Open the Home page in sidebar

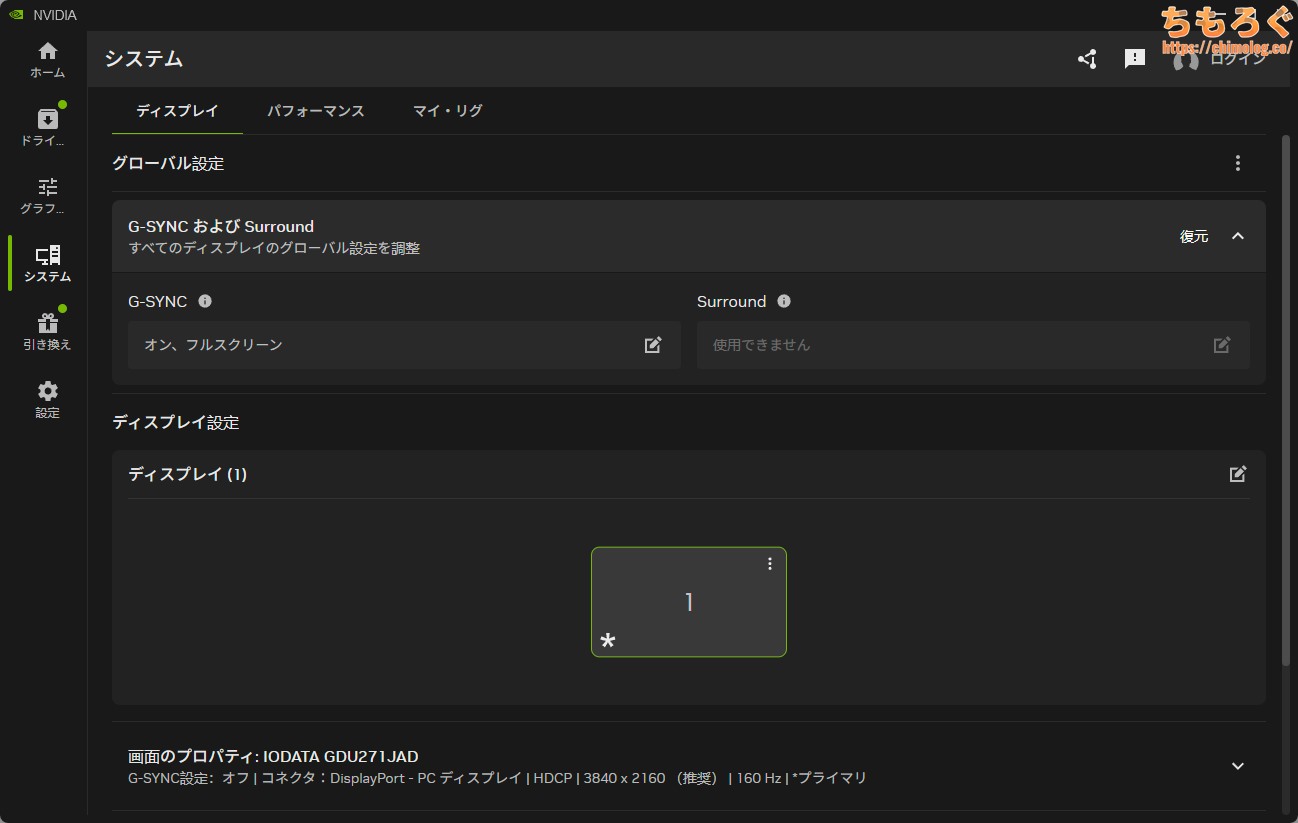coord(47,60)
